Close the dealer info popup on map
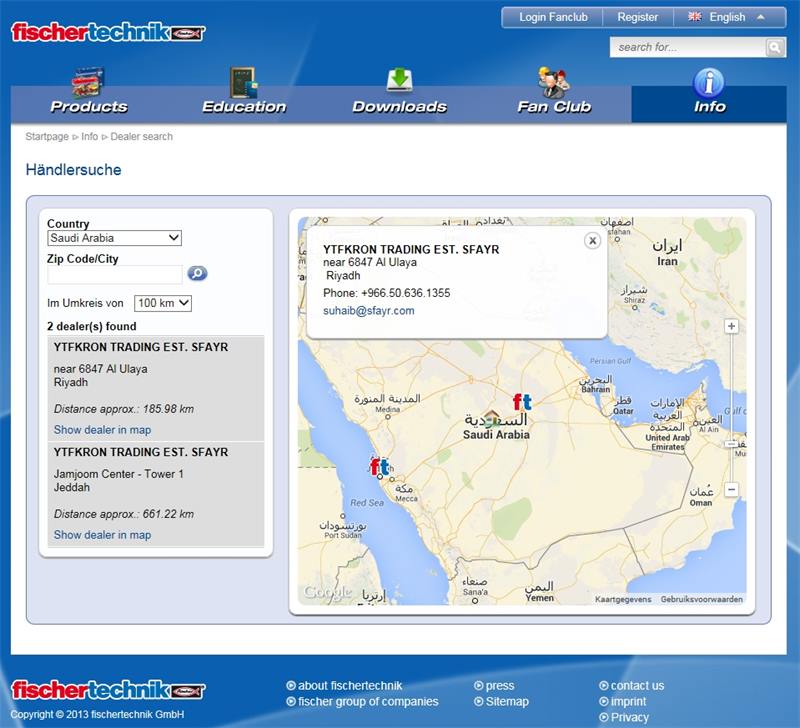This screenshot has height=728, width=800. pos(592,240)
